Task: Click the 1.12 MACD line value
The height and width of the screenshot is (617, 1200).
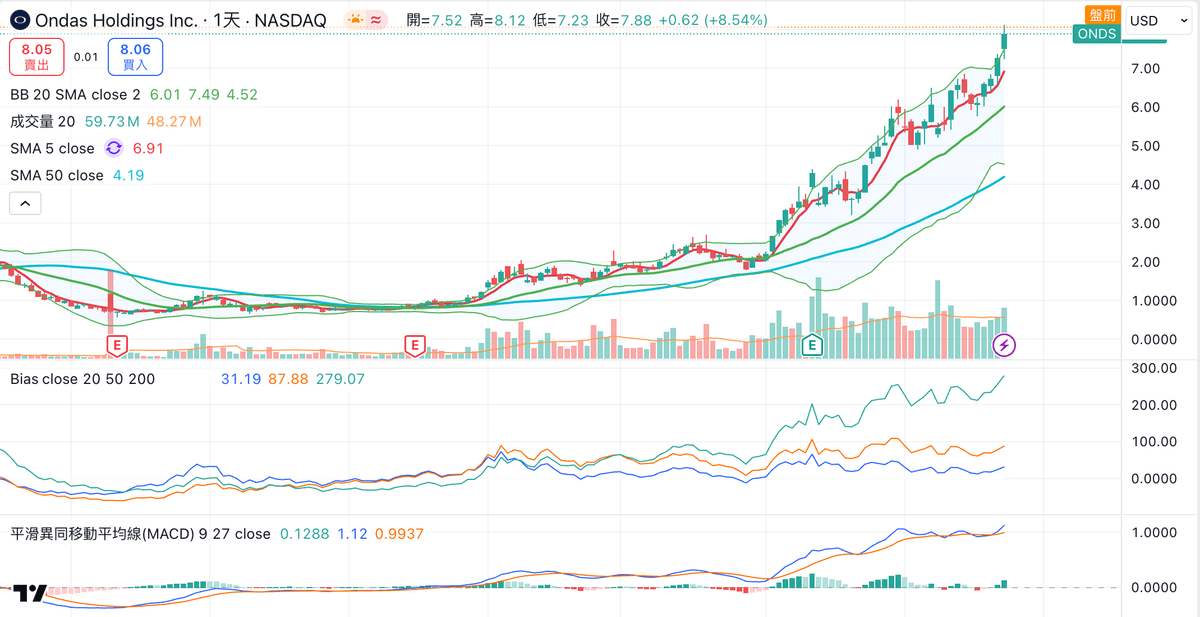Action: click(x=352, y=534)
